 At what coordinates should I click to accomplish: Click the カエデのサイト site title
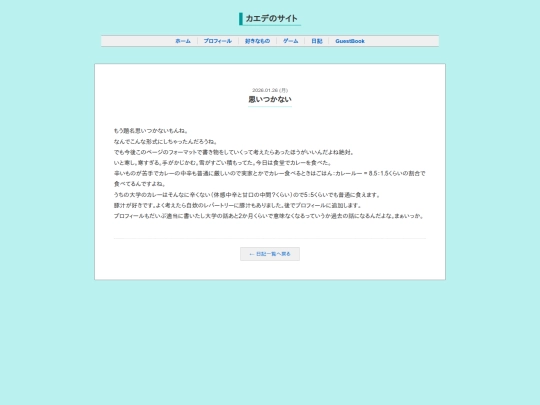coord(271,19)
